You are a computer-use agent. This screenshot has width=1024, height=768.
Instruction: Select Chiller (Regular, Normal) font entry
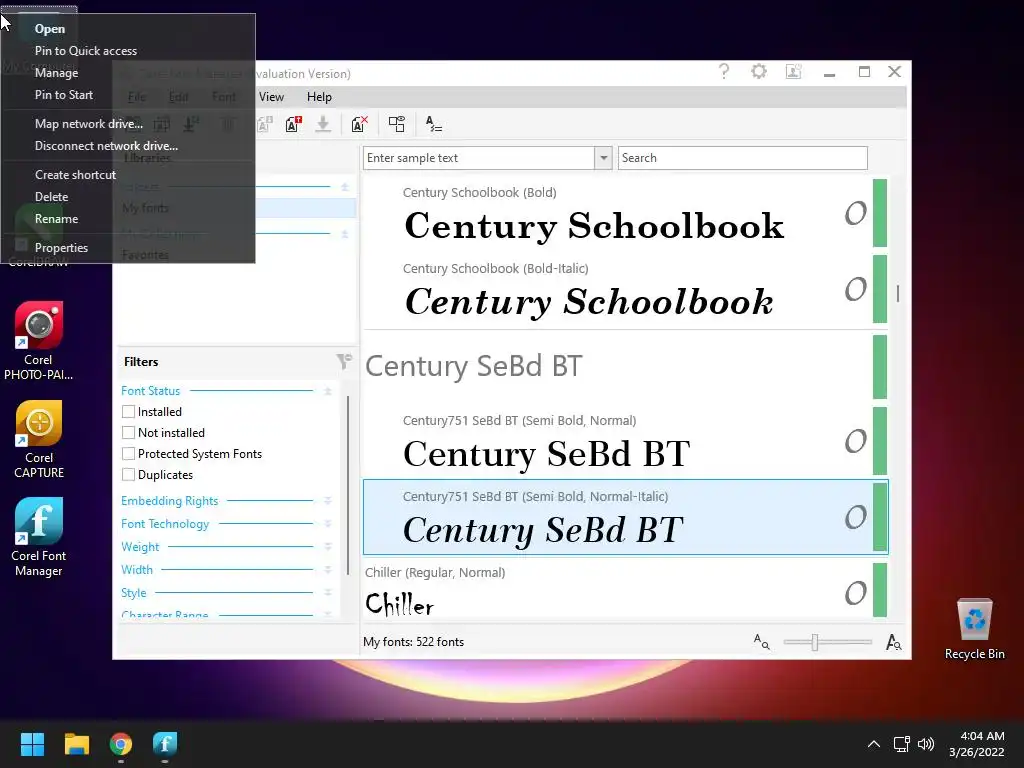point(625,590)
